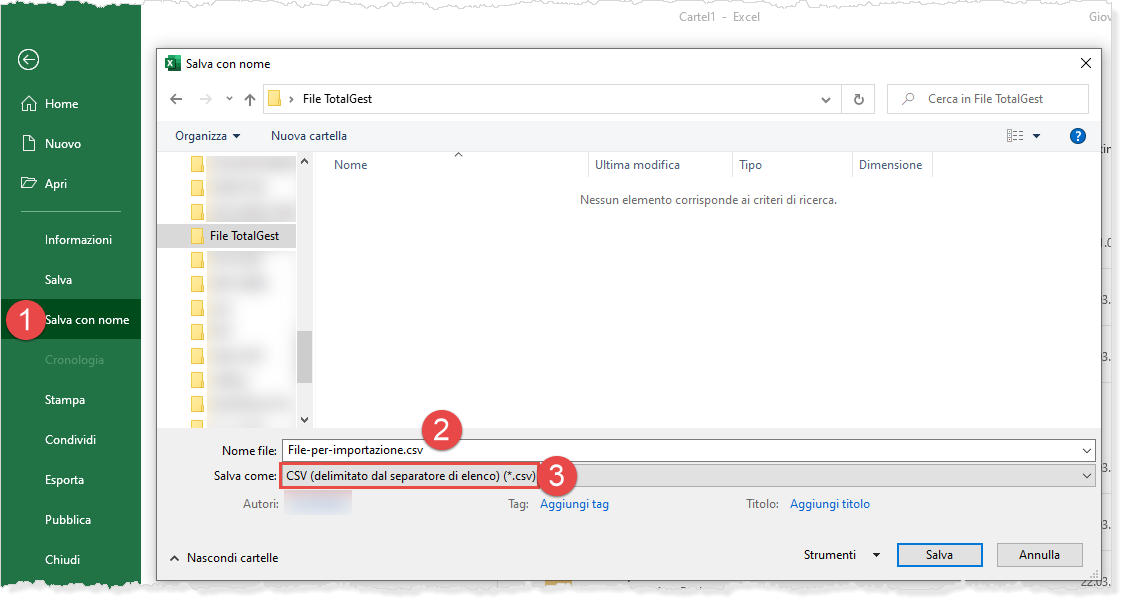Open the Esporta menu item
Viewport: 1128px width, 605px height.
64,480
